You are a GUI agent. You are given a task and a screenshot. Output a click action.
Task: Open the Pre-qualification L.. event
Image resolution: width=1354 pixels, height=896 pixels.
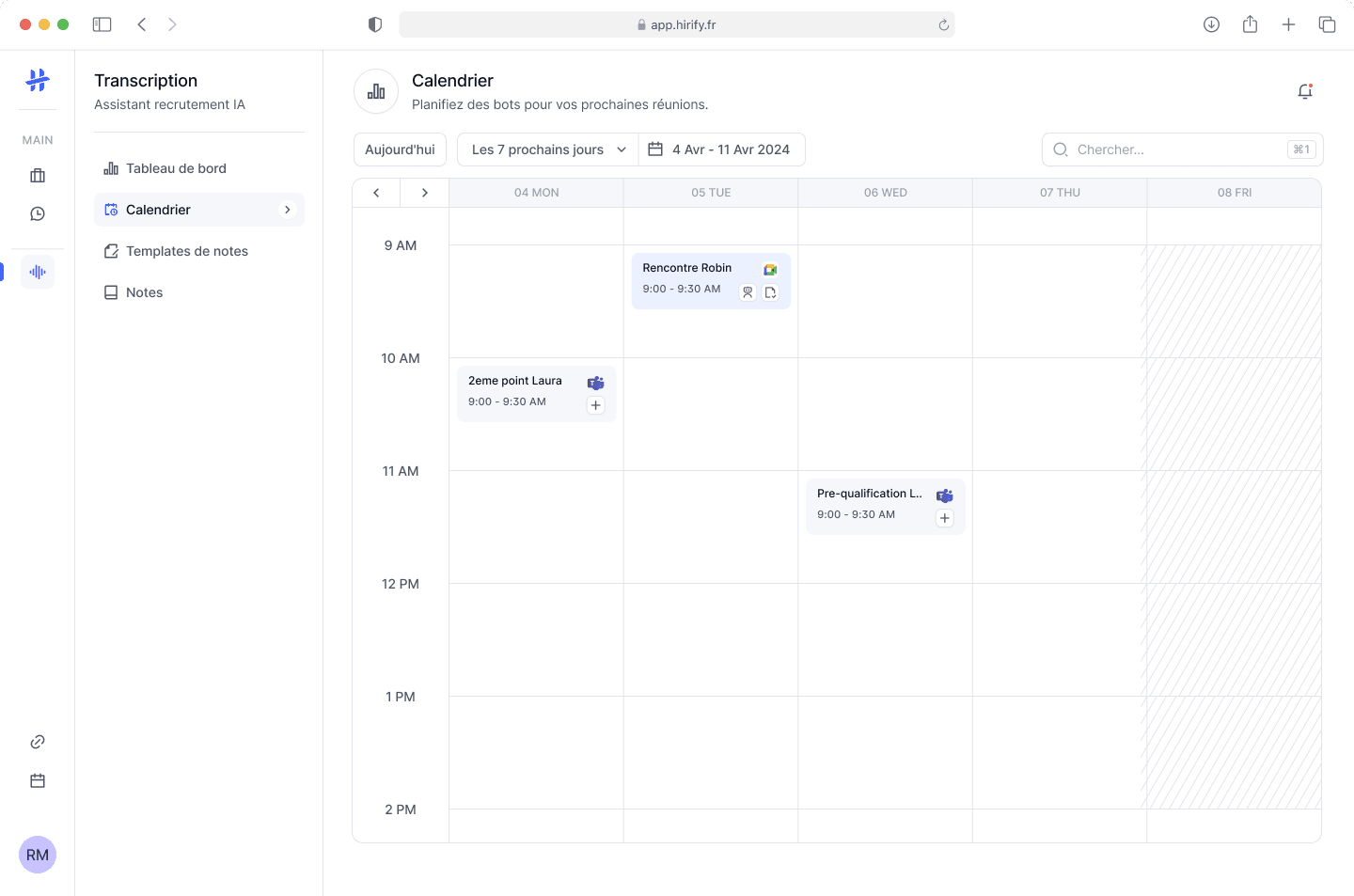(x=886, y=507)
